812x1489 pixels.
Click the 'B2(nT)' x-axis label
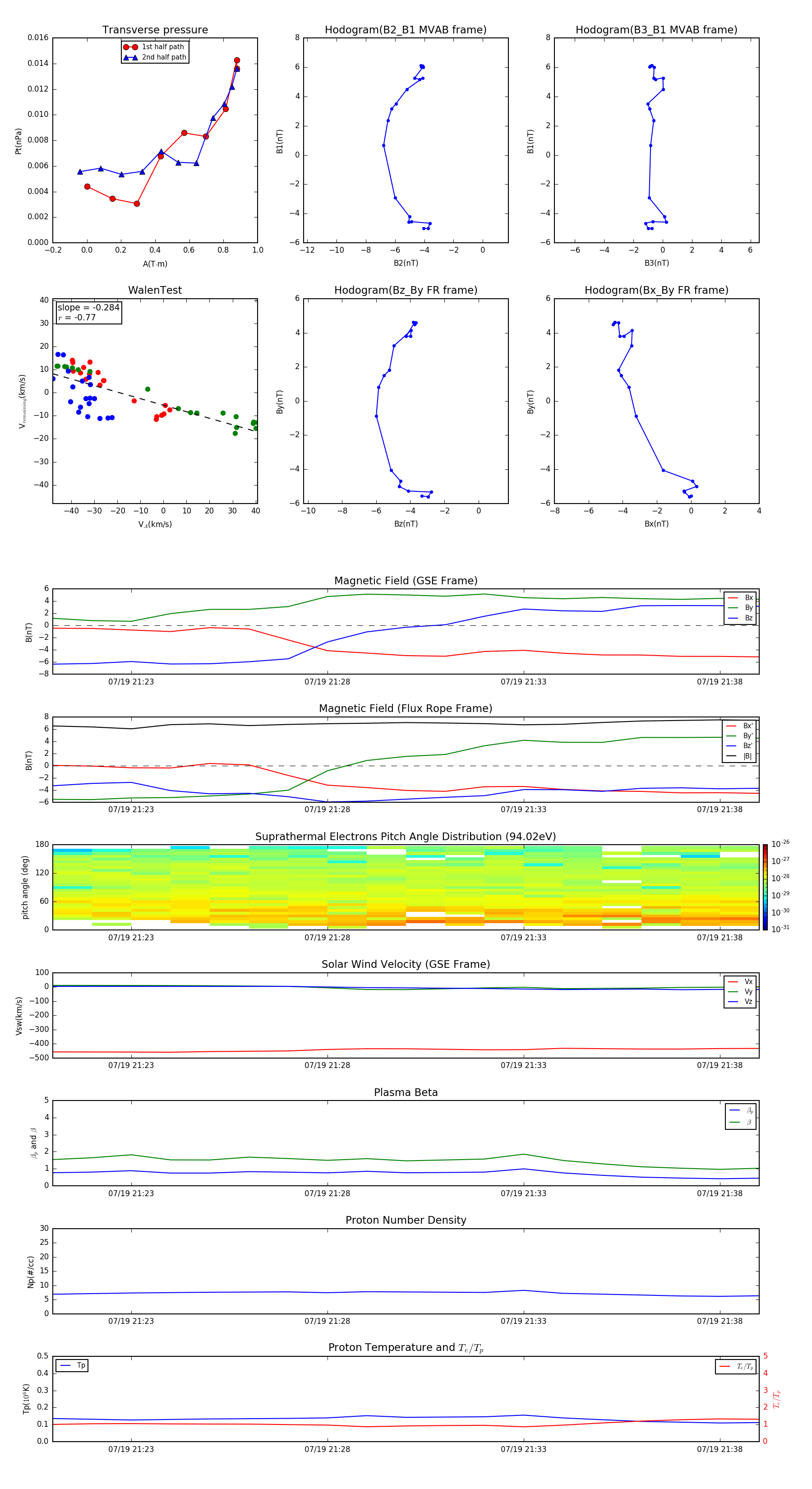tap(406, 263)
